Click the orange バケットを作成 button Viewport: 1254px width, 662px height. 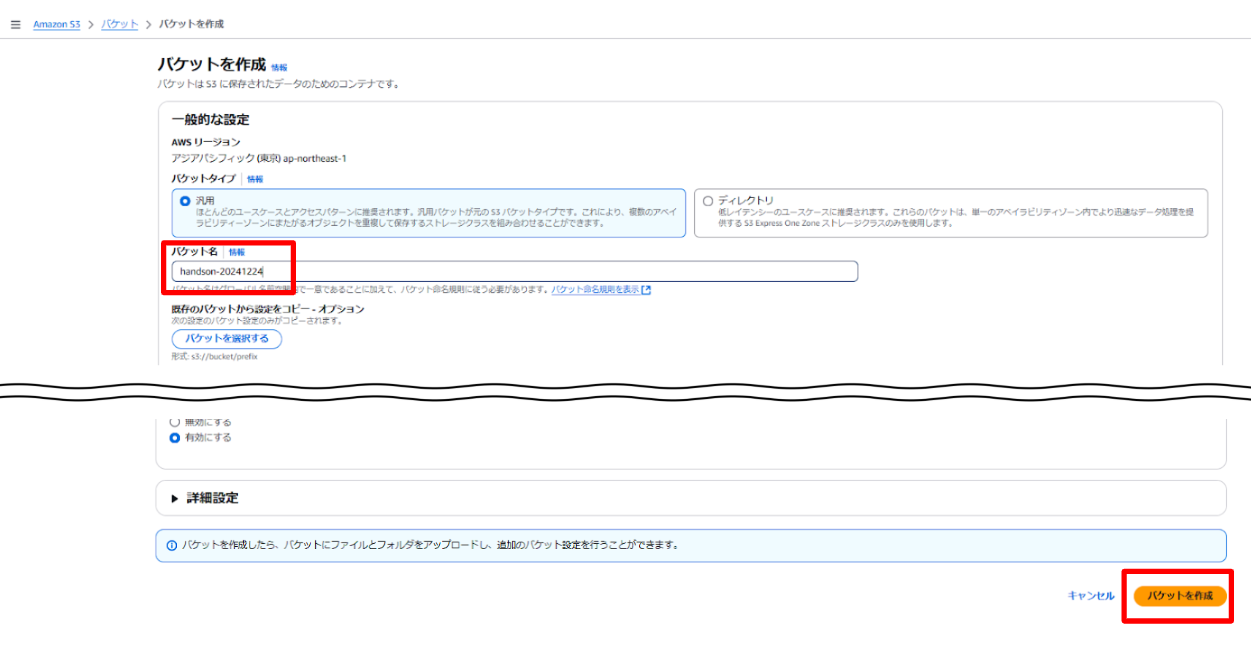click(1180, 596)
